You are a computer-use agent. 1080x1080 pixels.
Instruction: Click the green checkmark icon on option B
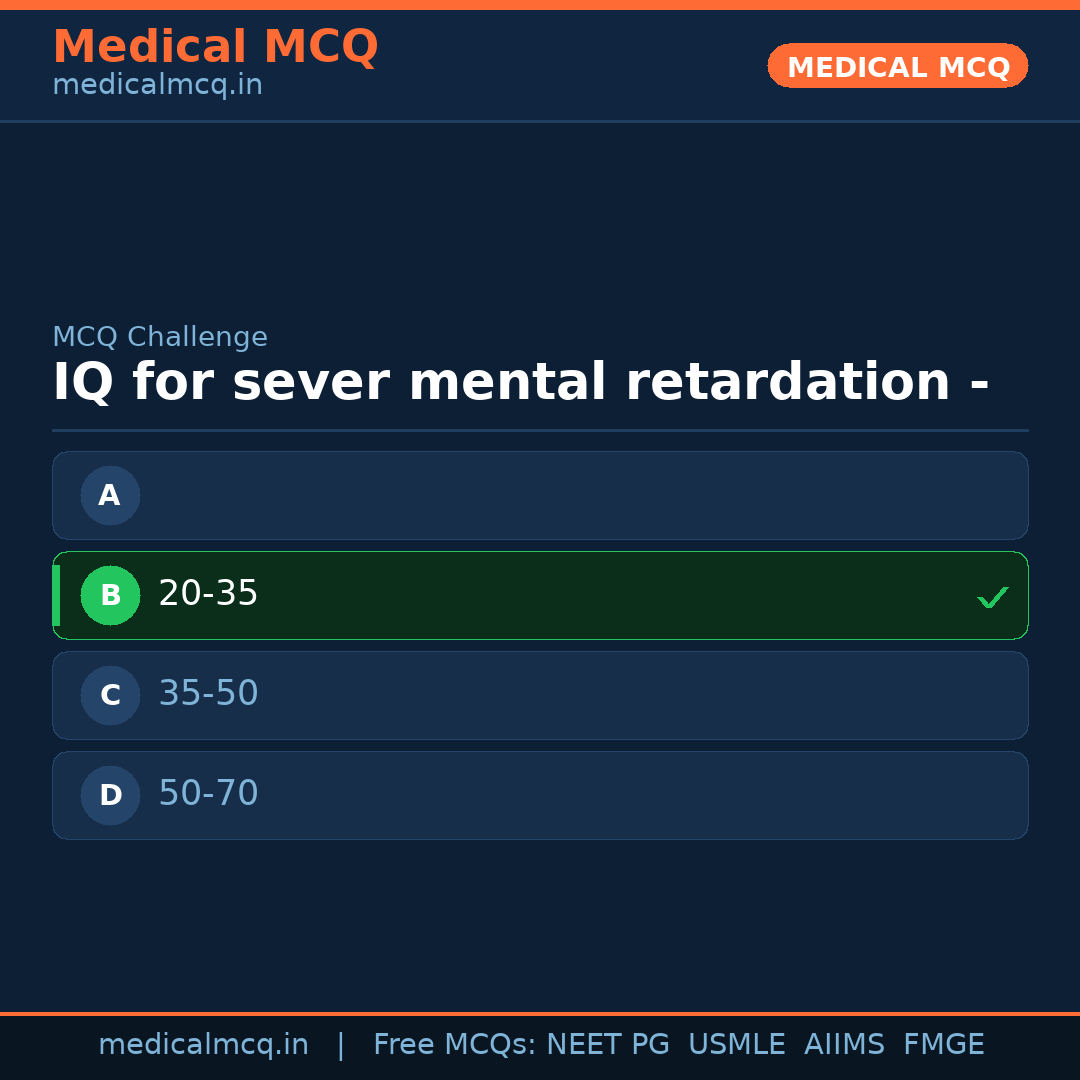(993, 597)
